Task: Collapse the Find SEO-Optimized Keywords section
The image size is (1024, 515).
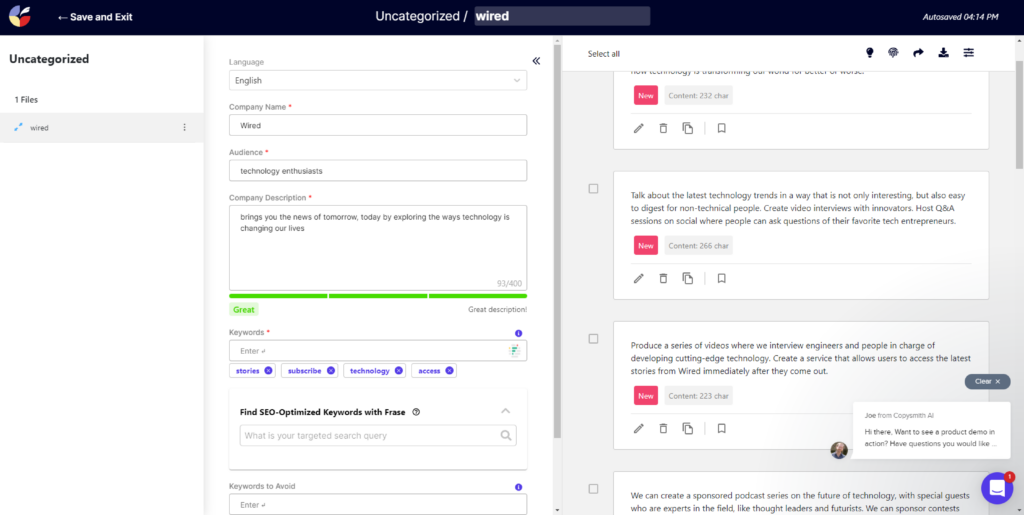Action: [x=505, y=411]
